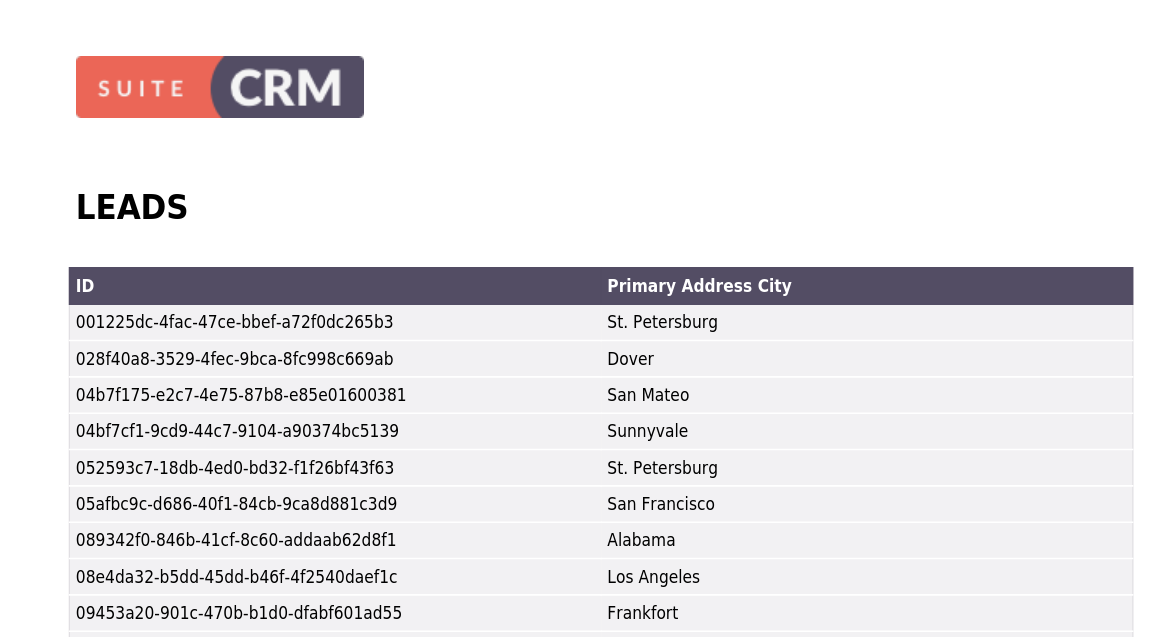This screenshot has height=637, width=1159.
Task: Select lead ID starting with 028f40a8
Action: point(235,359)
